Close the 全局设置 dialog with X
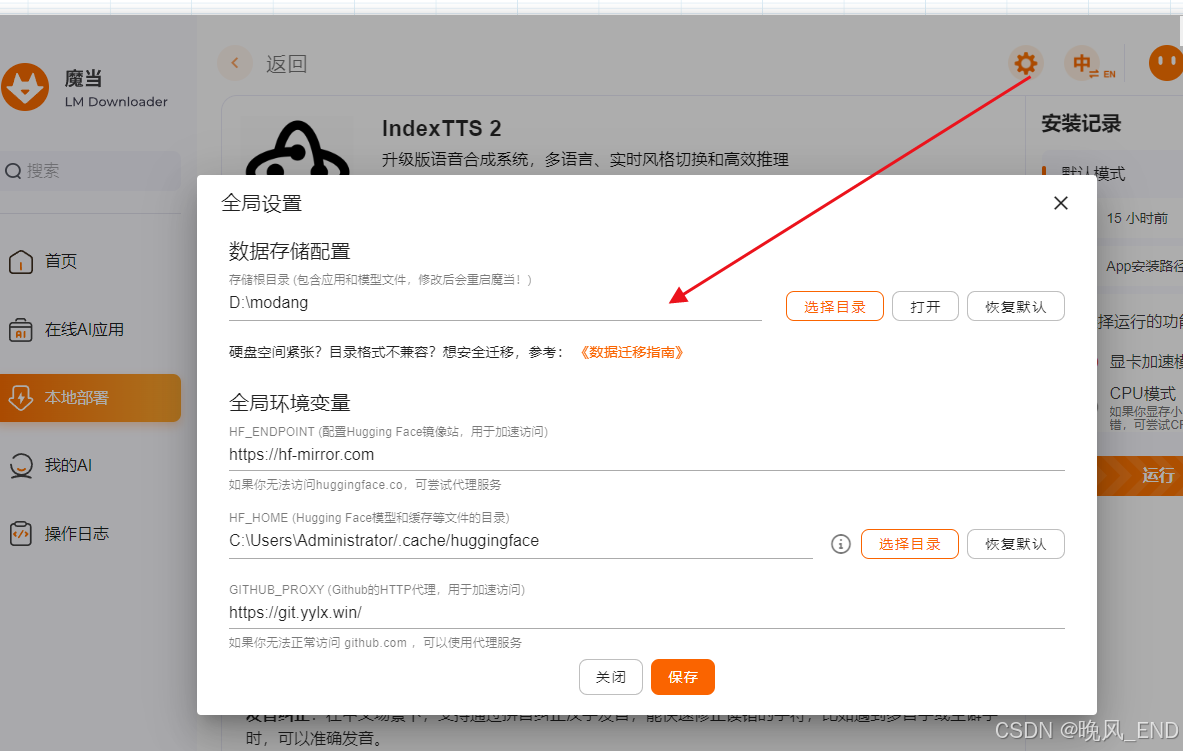The width and height of the screenshot is (1183, 751). pyautogui.click(x=1061, y=203)
